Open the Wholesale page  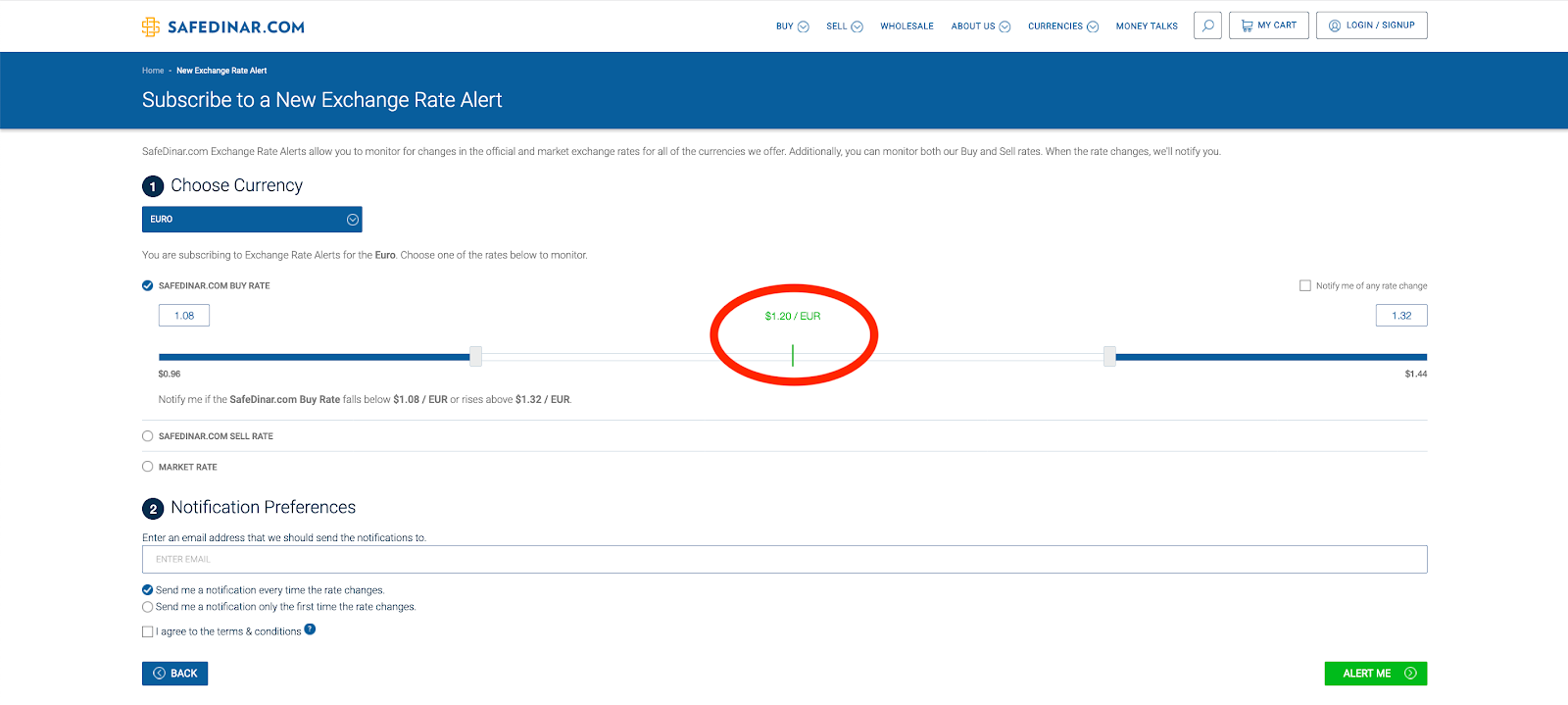pyautogui.click(x=906, y=26)
